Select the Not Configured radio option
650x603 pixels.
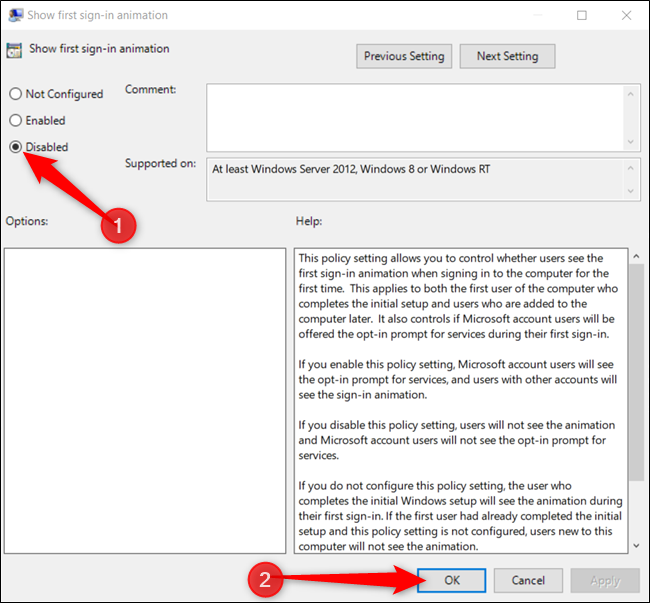pos(56,94)
